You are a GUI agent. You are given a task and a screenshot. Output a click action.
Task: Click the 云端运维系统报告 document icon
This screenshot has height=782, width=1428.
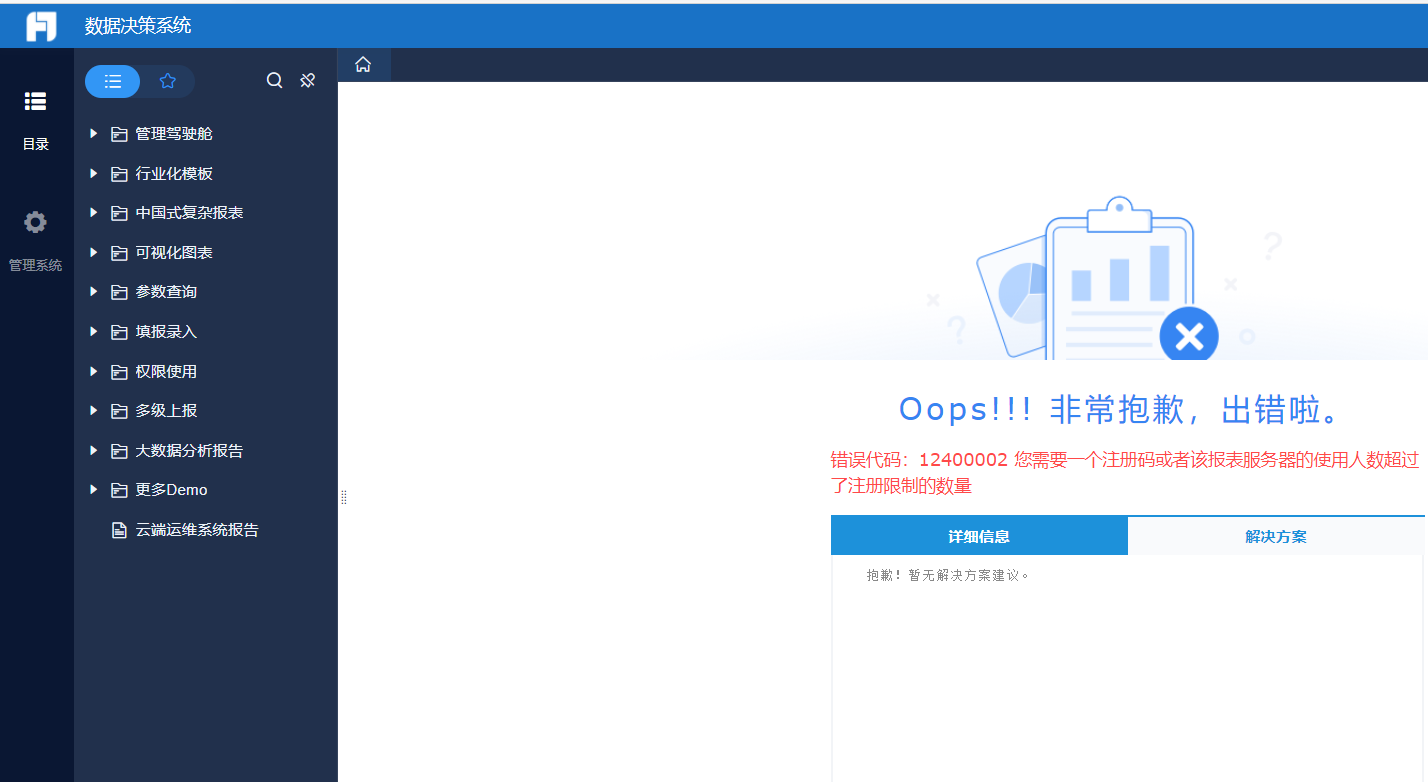pos(119,530)
